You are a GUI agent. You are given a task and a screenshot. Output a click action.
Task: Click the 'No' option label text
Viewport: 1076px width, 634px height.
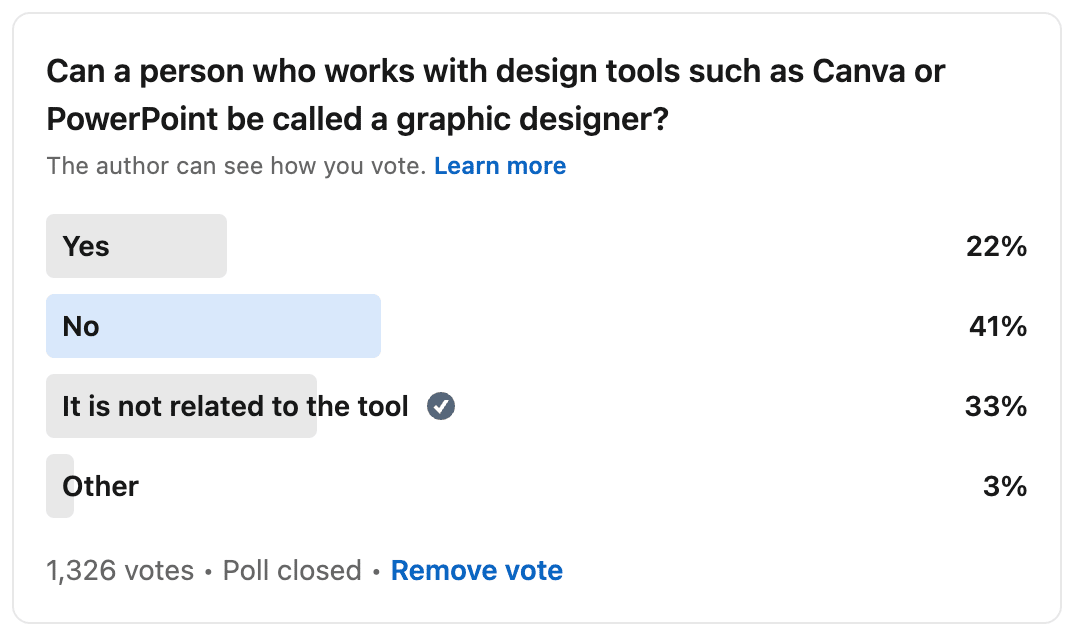pos(81,326)
